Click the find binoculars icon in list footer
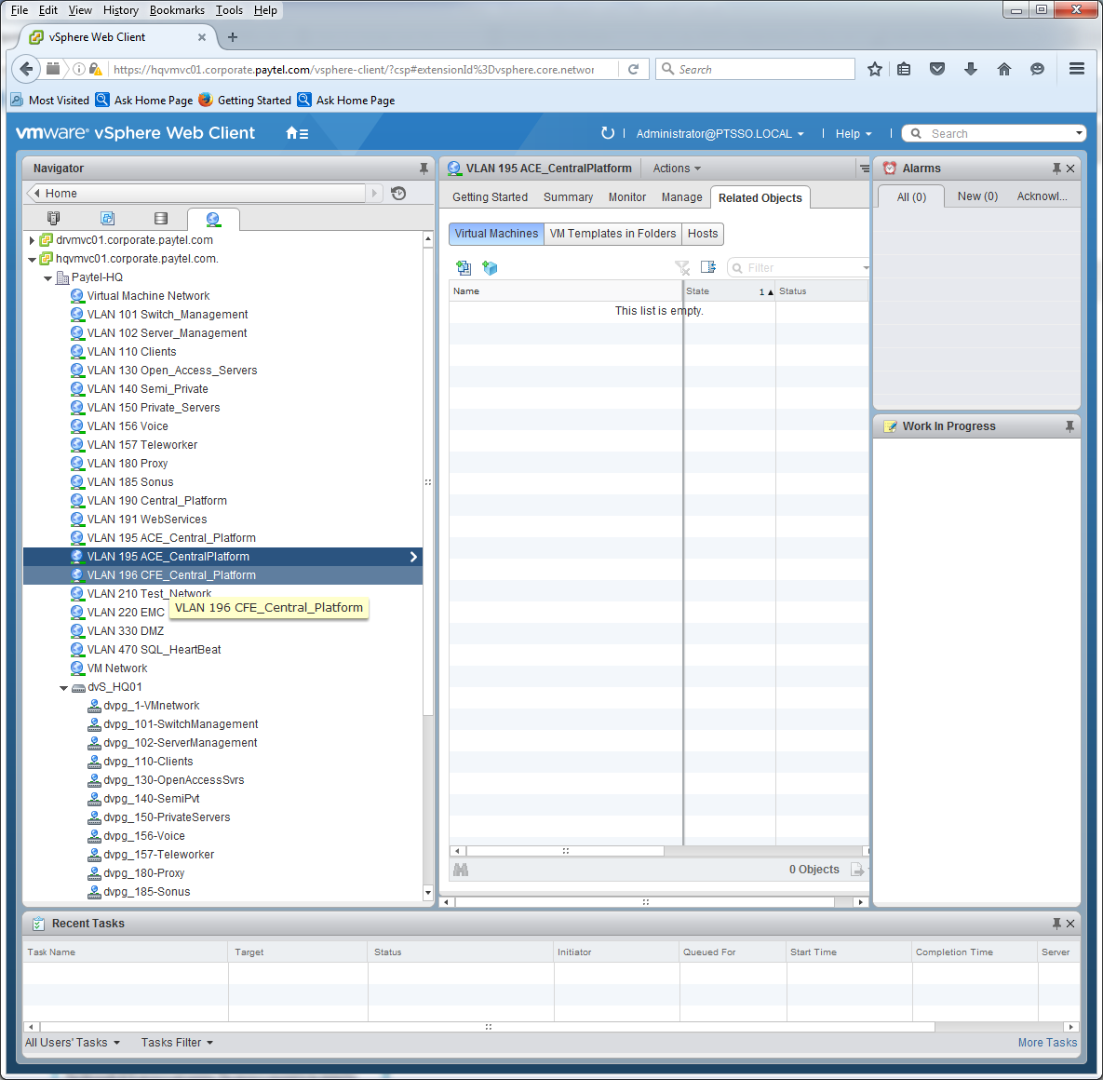The height and width of the screenshot is (1080, 1103). click(x=461, y=870)
